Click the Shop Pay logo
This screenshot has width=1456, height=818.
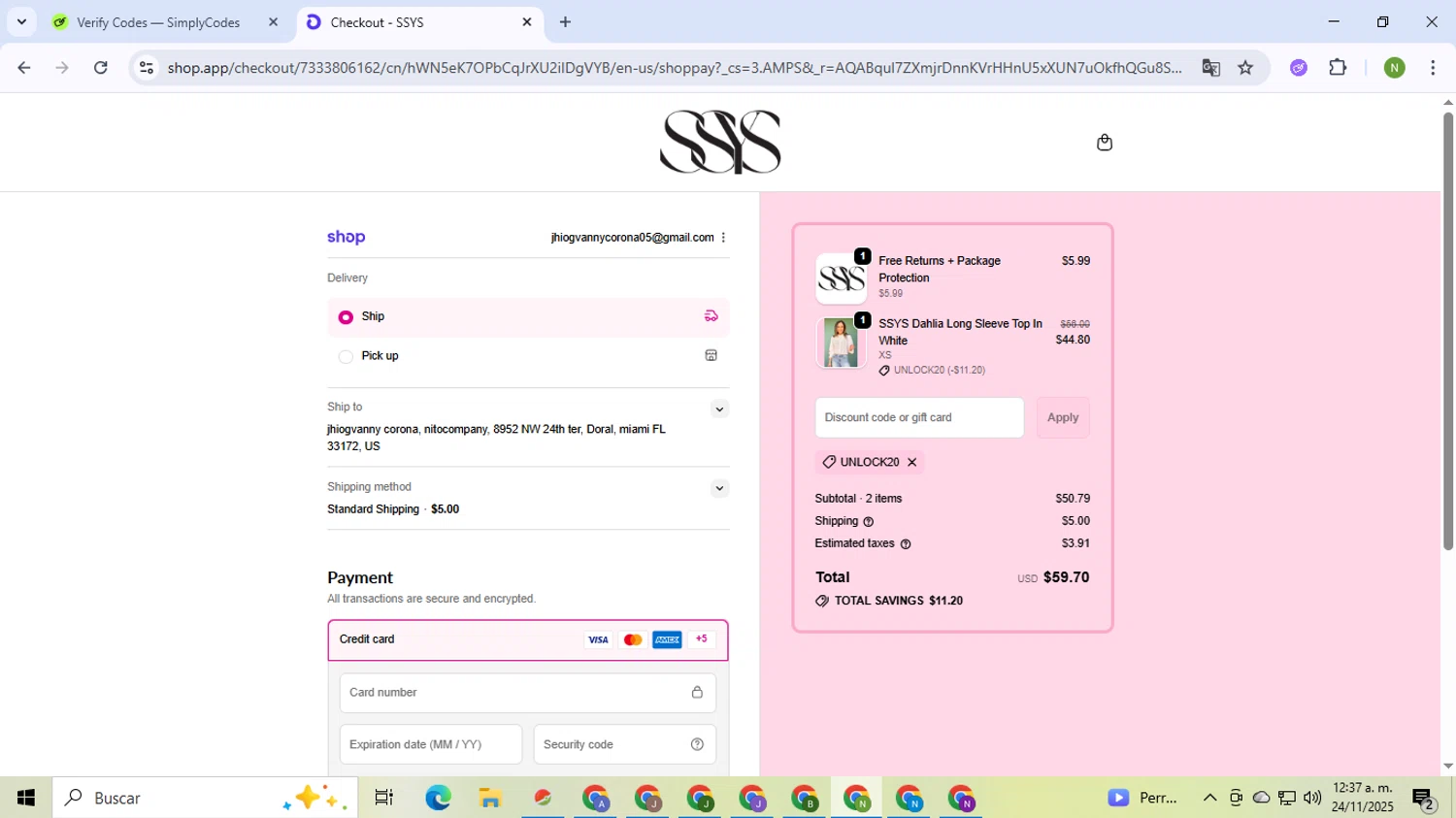pyautogui.click(x=347, y=237)
